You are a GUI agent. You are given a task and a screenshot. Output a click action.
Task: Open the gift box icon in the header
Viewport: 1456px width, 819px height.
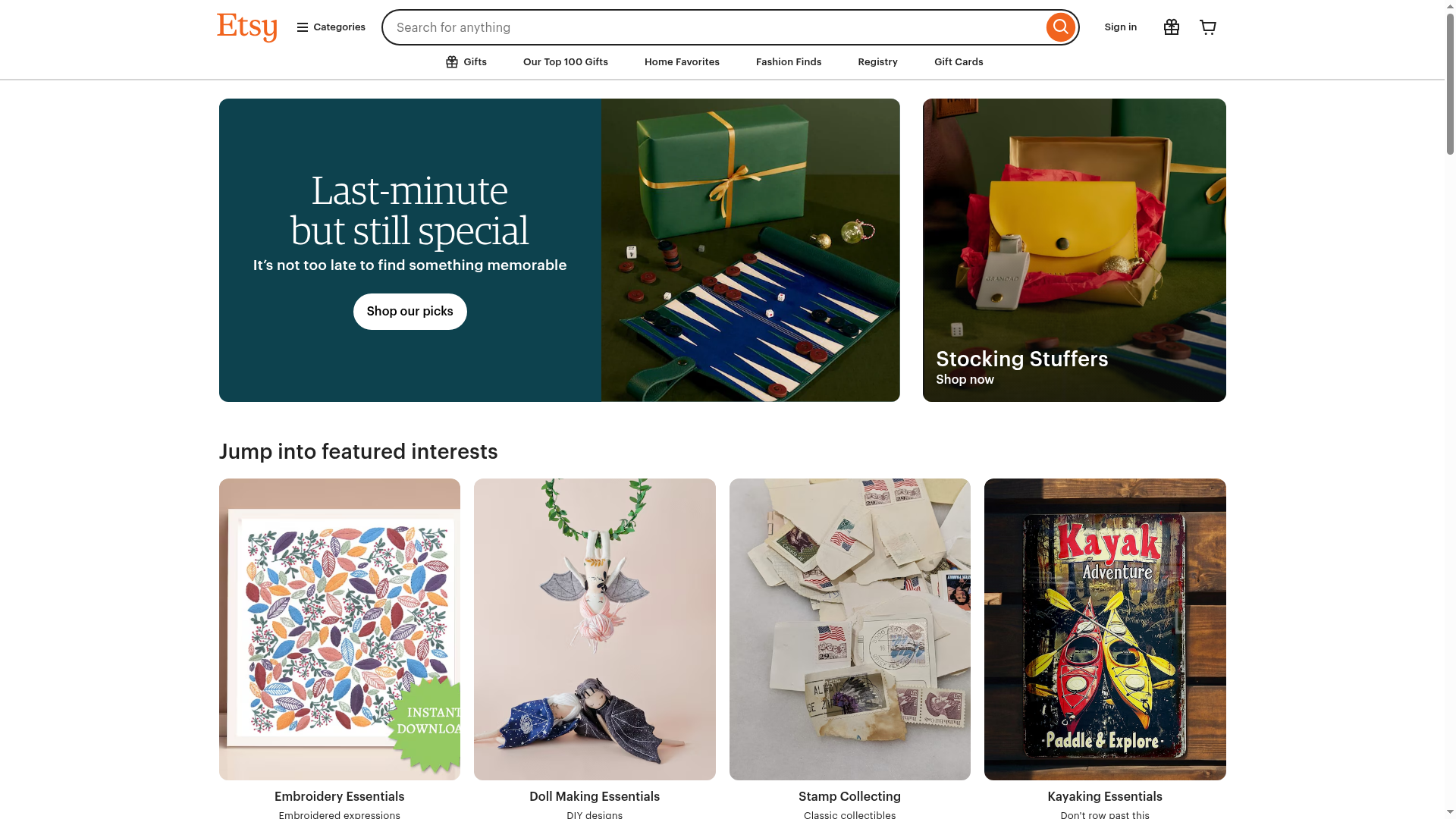coord(1171,27)
